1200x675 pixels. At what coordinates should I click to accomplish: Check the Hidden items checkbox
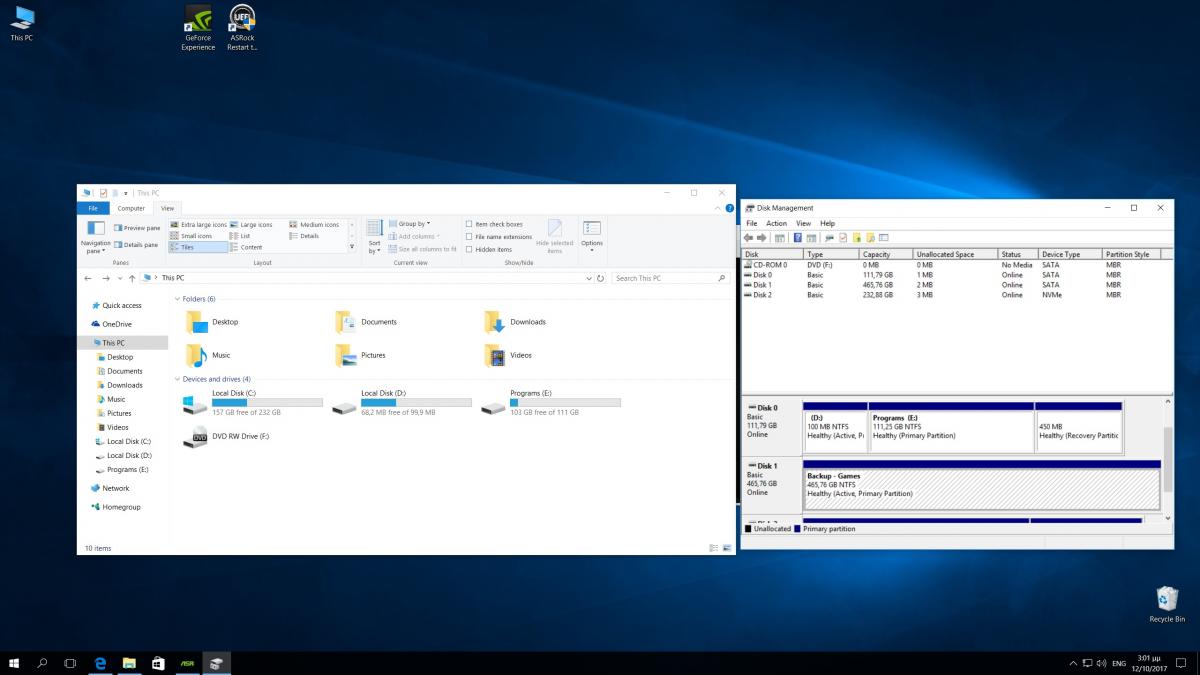[x=469, y=249]
